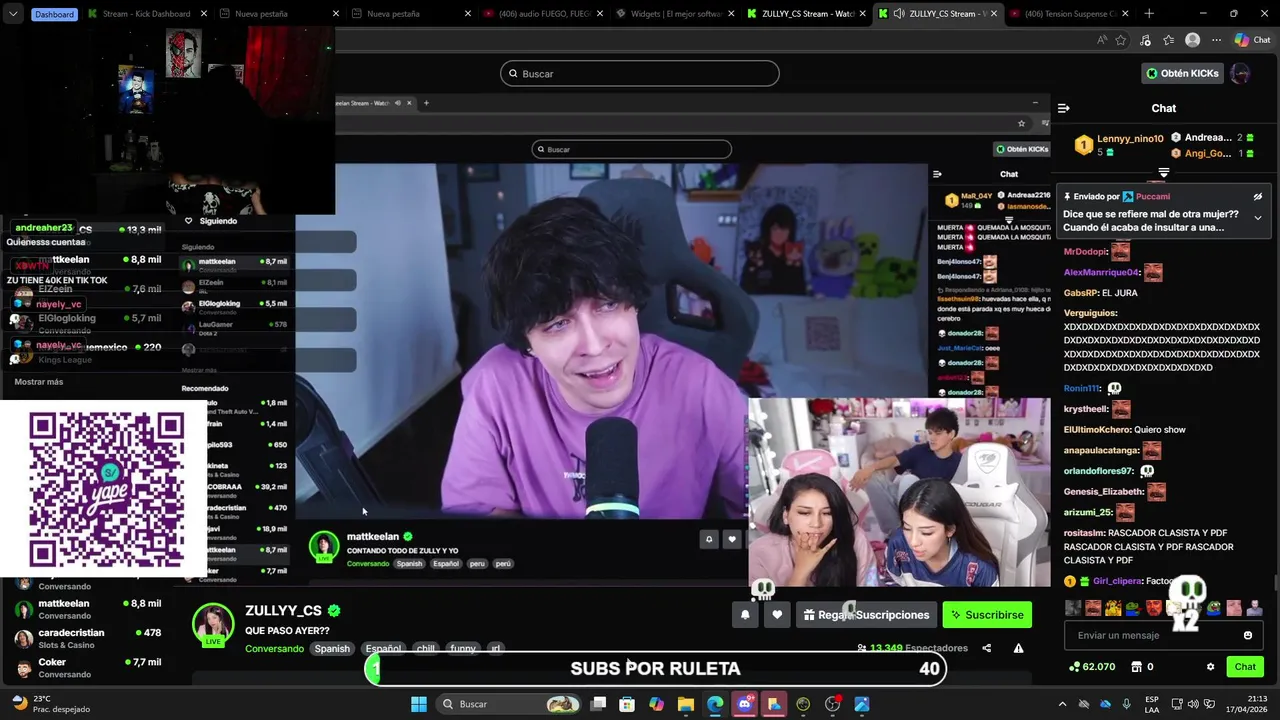Send message with the green Chat button
1280x720 pixels.
(x=1245, y=667)
